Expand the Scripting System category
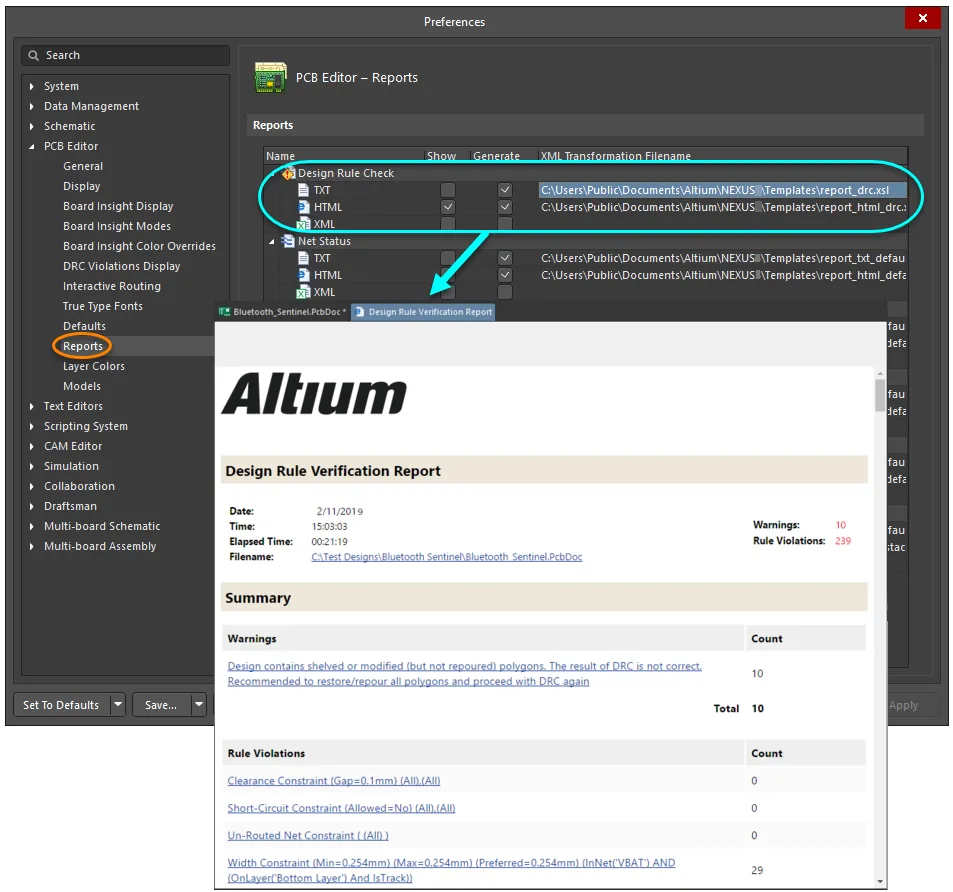This screenshot has width=953, height=892. pyautogui.click(x=32, y=426)
